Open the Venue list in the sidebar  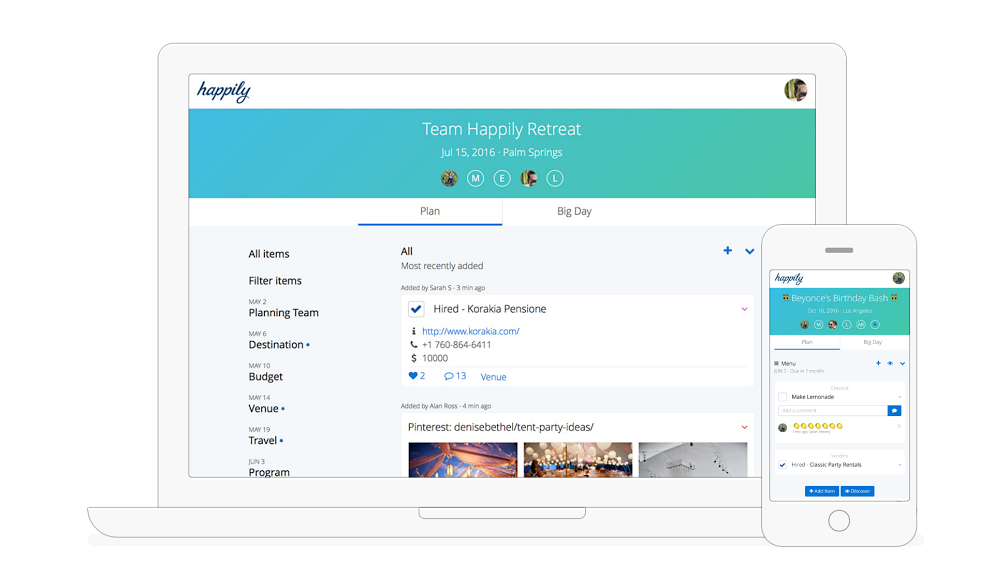tap(263, 408)
